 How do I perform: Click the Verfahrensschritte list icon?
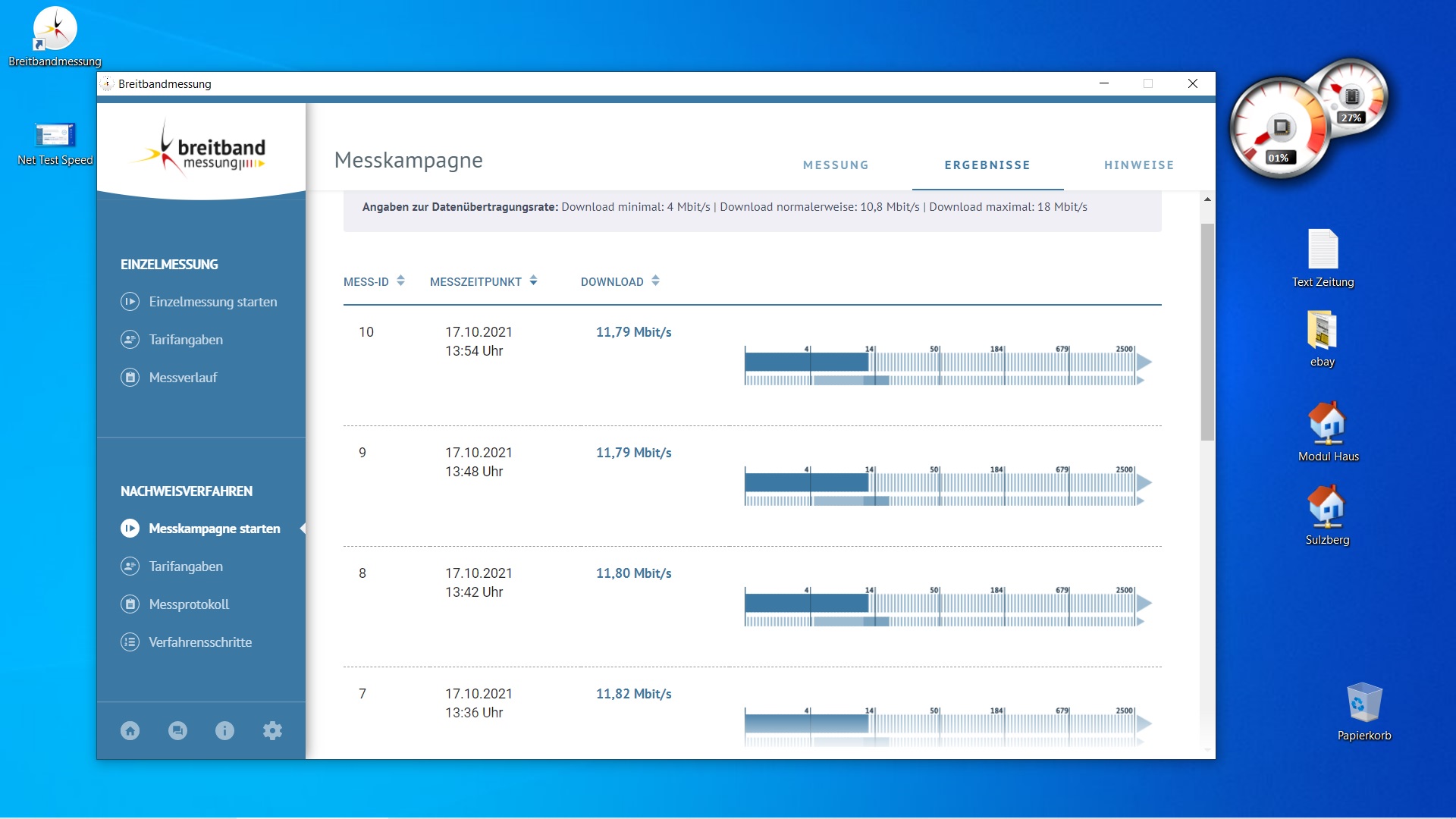130,642
